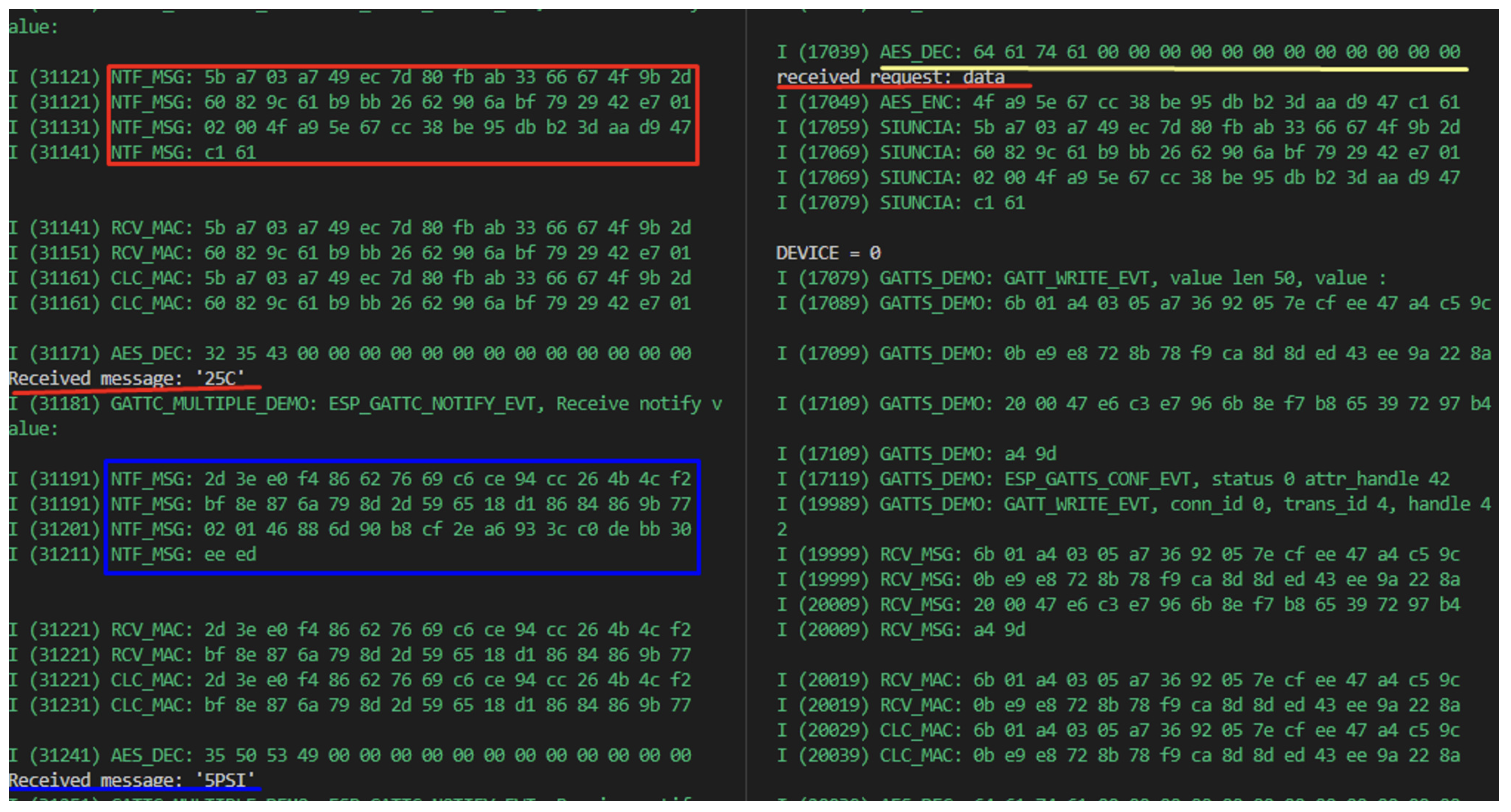Viewport: 1511px width, 812px height.
Task: Click the SIUNCIA line with "c1 61"
Action: coord(900,203)
